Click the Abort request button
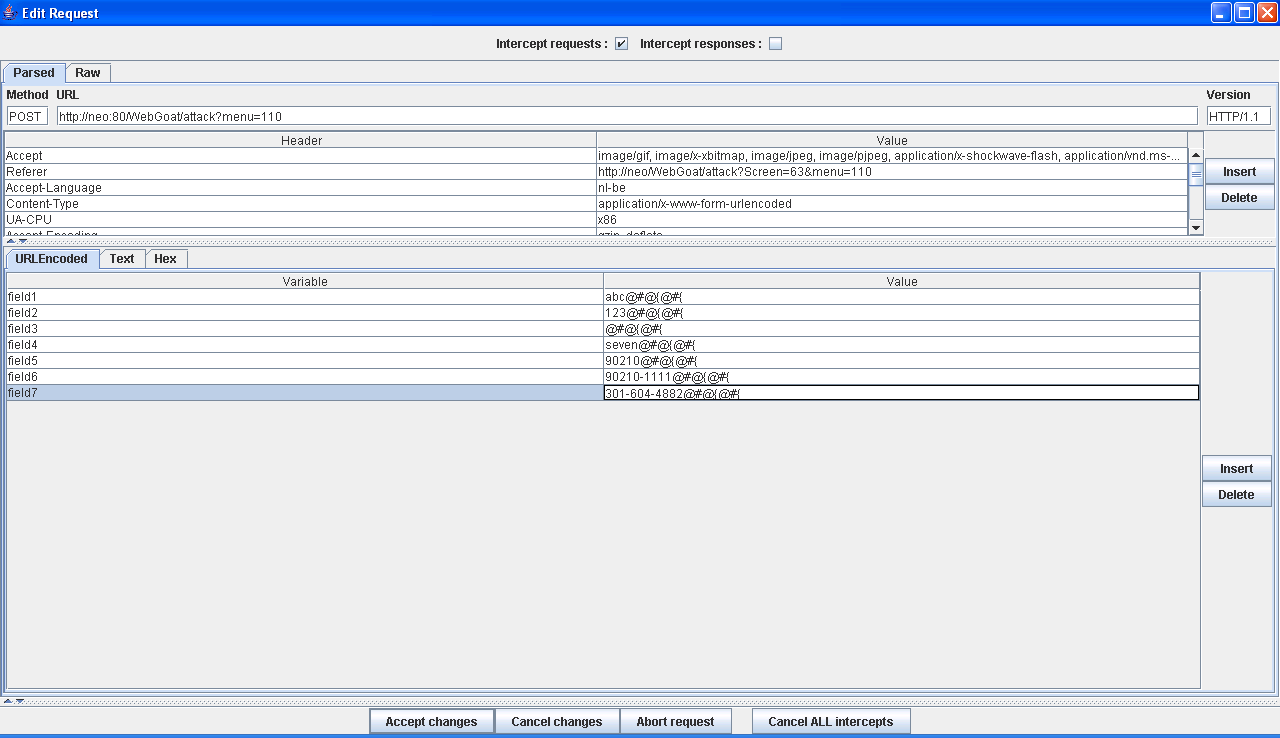This screenshot has width=1280, height=738. pyautogui.click(x=675, y=721)
